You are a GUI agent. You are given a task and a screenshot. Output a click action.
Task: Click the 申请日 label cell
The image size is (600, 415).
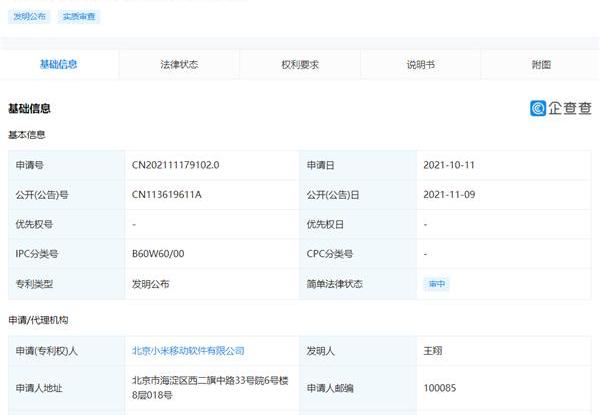coord(358,165)
